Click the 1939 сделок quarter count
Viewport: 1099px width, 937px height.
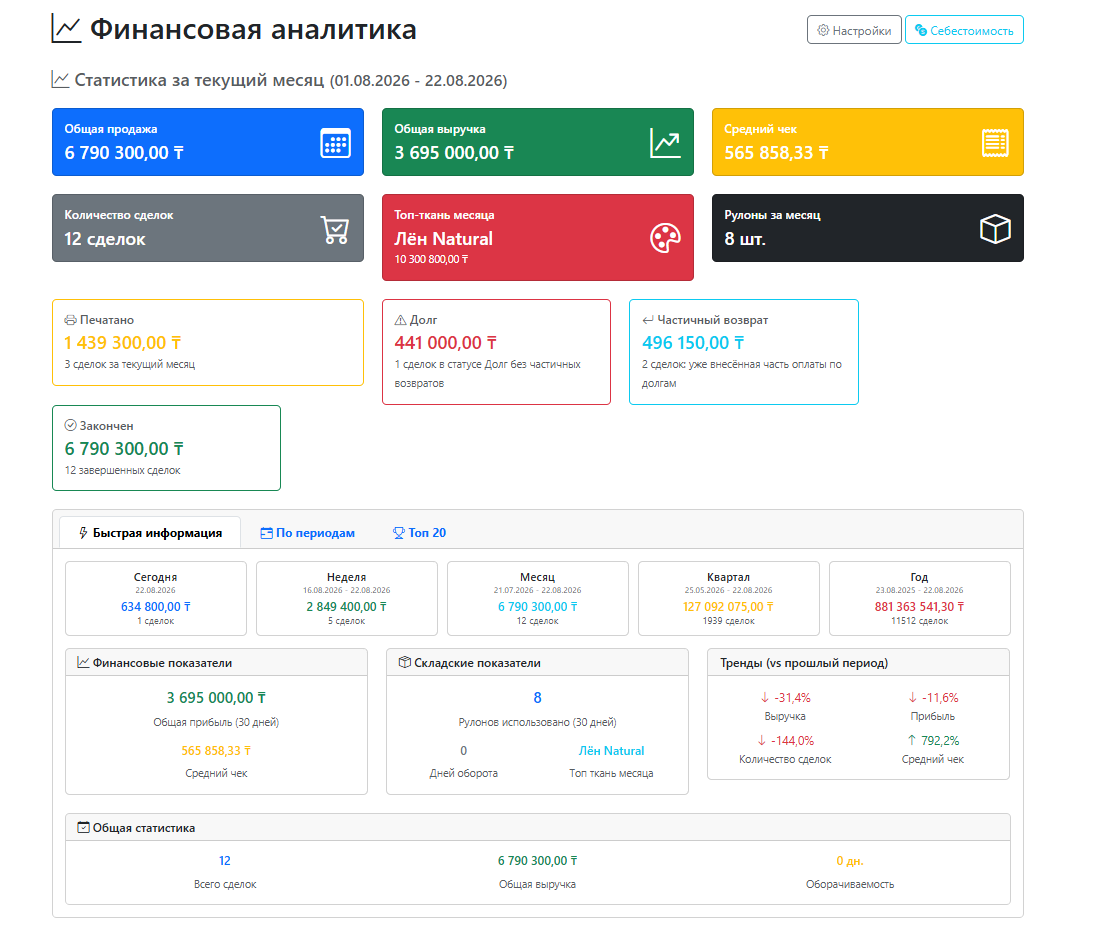(x=729, y=621)
